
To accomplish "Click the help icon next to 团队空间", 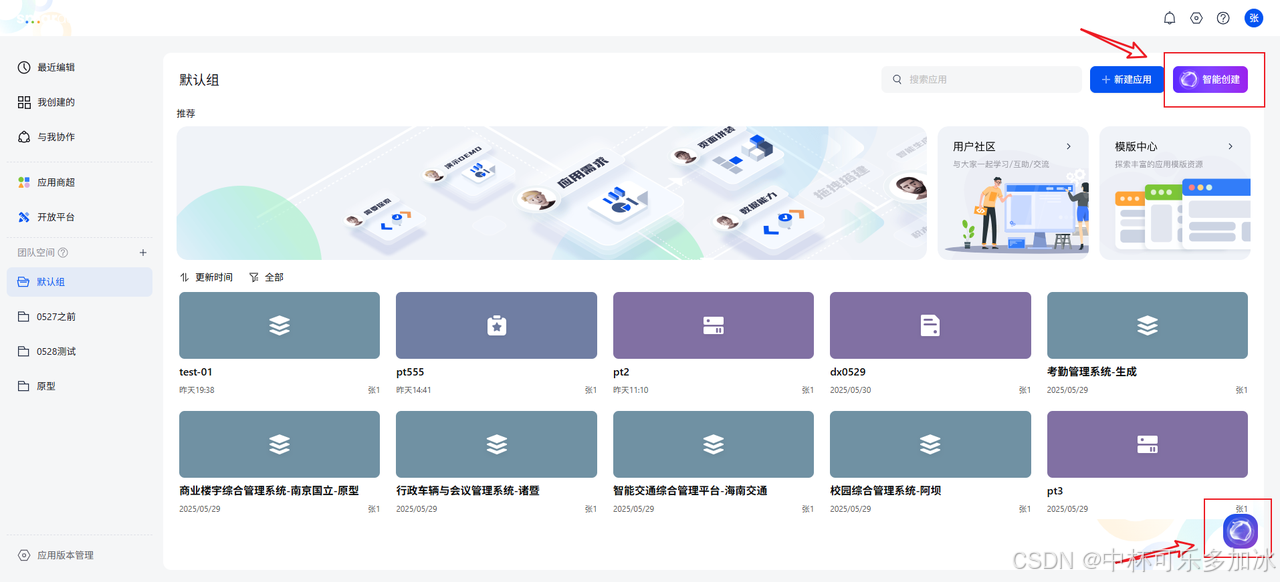I will pos(63,253).
